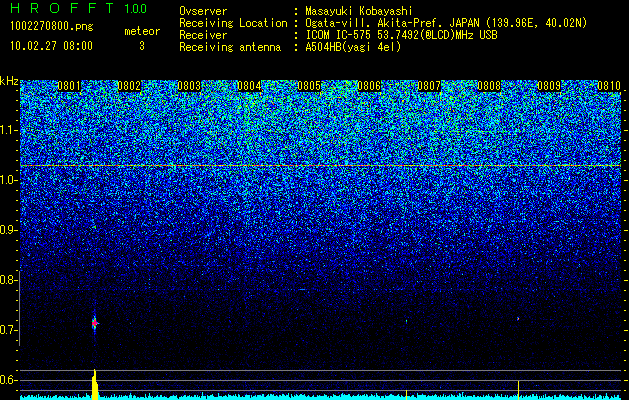Click the bright red meteor echo near 0801
629x400 pixels.
[x=95, y=323]
